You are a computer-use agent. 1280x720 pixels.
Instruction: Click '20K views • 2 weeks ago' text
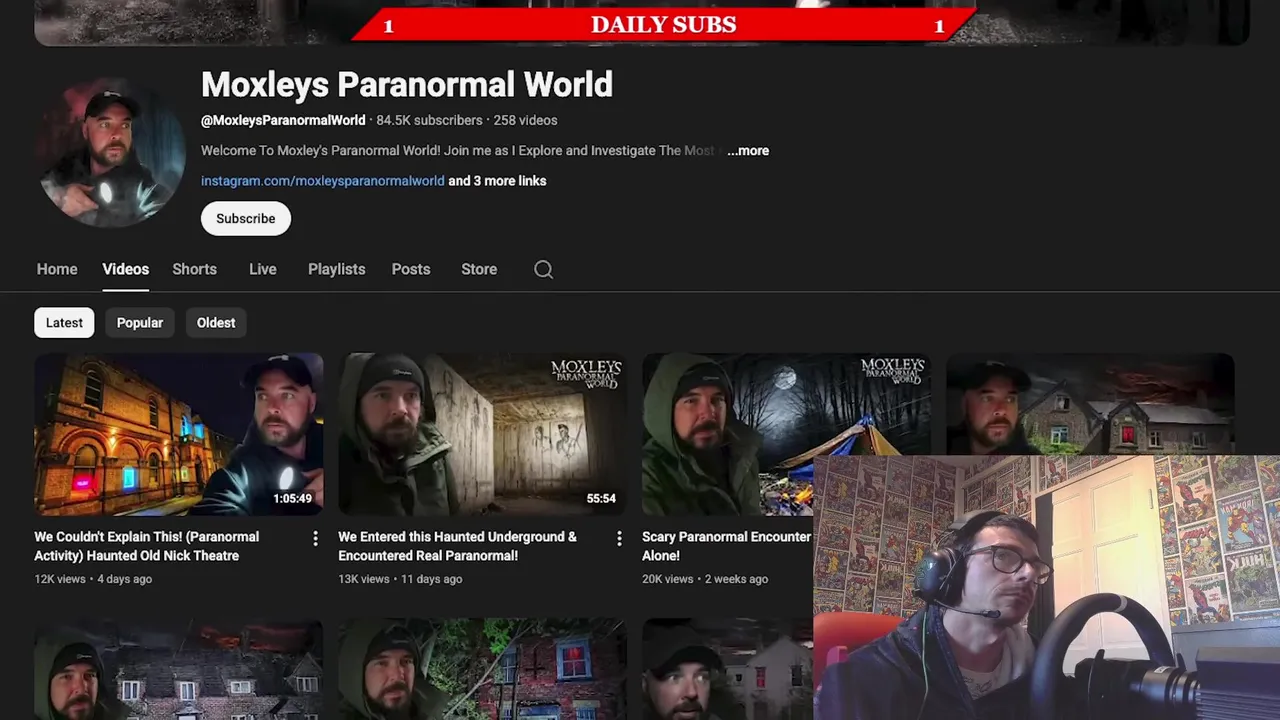[x=705, y=579]
